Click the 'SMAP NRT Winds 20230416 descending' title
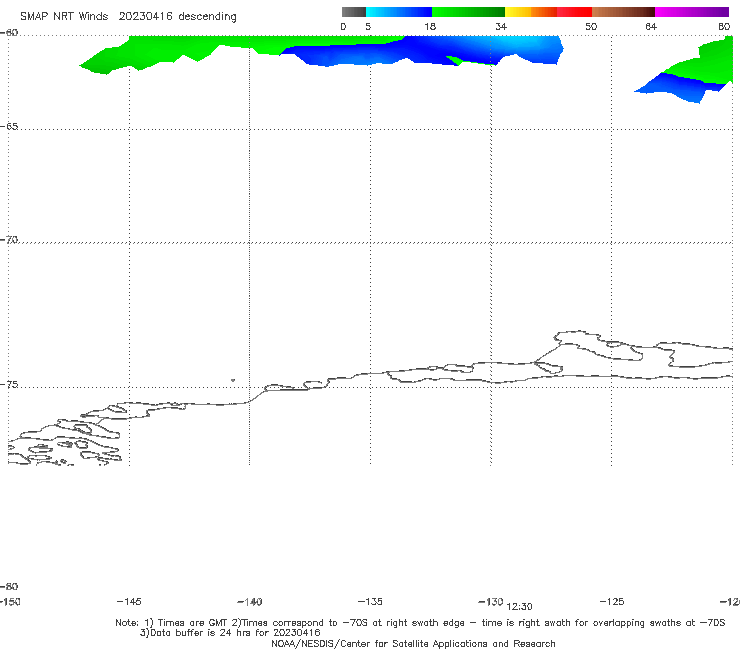Viewport: 740px width, 650px height. (128, 17)
